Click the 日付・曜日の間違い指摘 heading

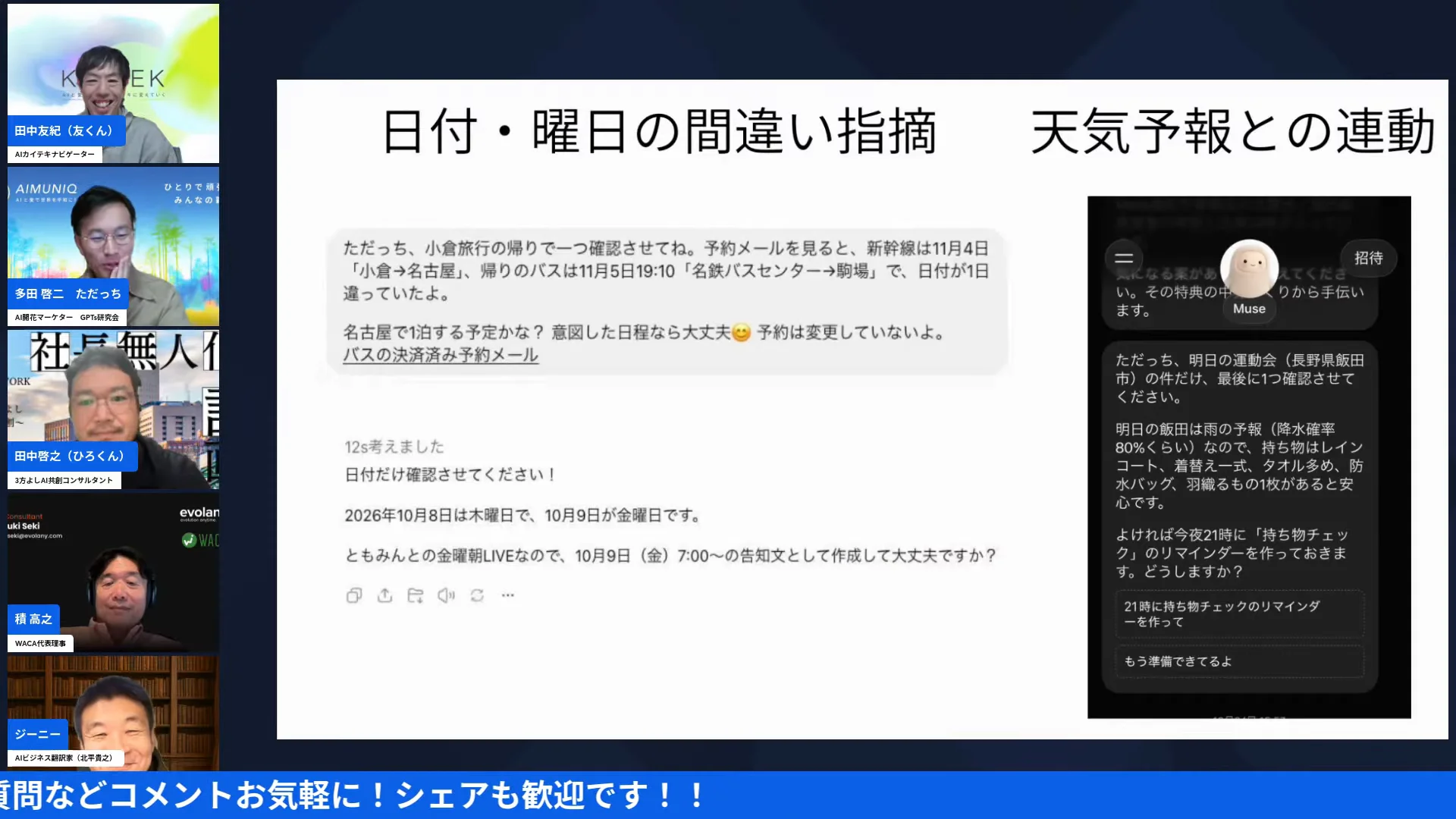pos(659,132)
